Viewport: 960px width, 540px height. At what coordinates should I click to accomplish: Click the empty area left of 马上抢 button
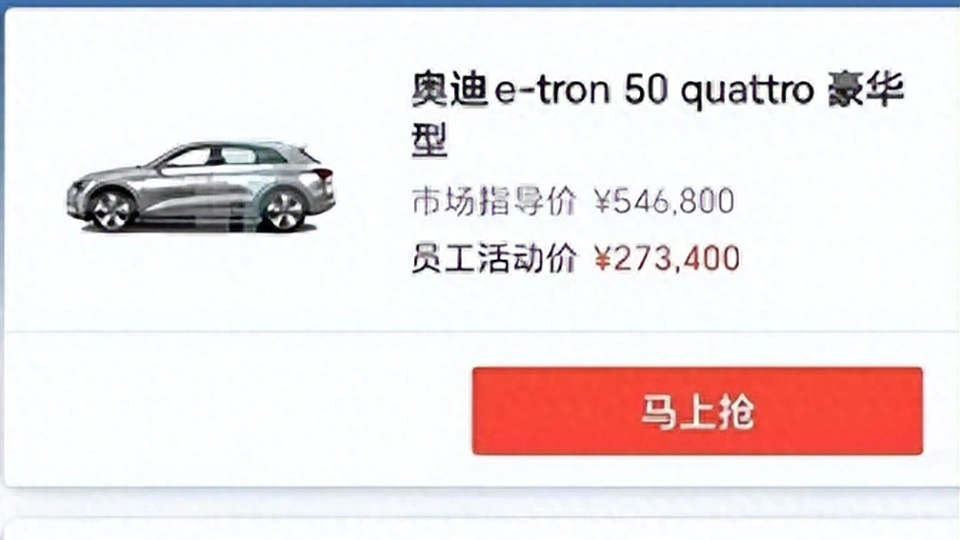click(239, 411)
